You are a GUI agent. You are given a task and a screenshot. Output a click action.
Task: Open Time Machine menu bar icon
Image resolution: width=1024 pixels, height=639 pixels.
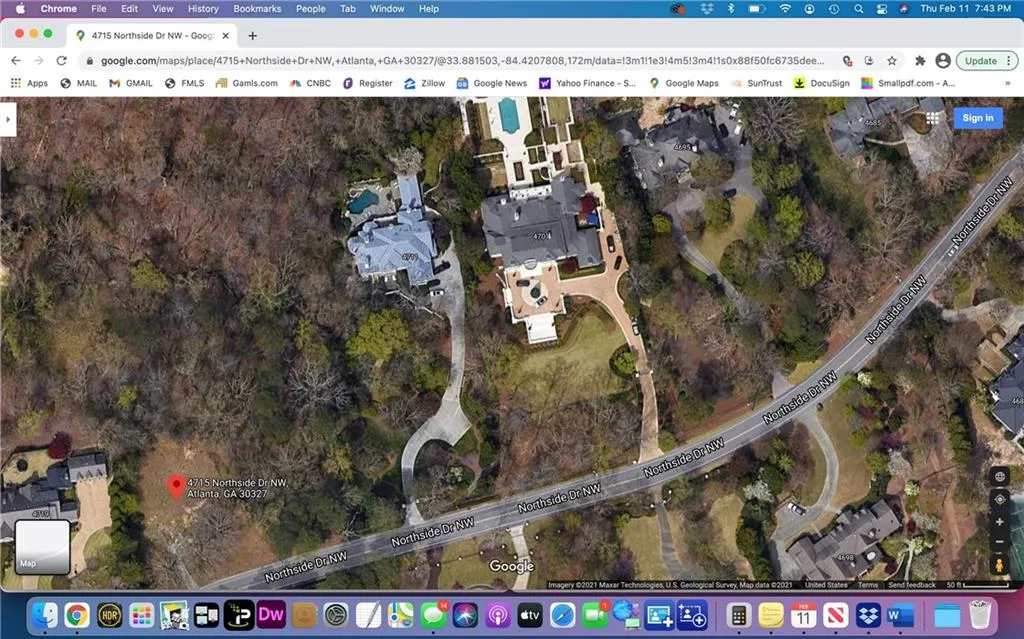[x=834, y=8]
